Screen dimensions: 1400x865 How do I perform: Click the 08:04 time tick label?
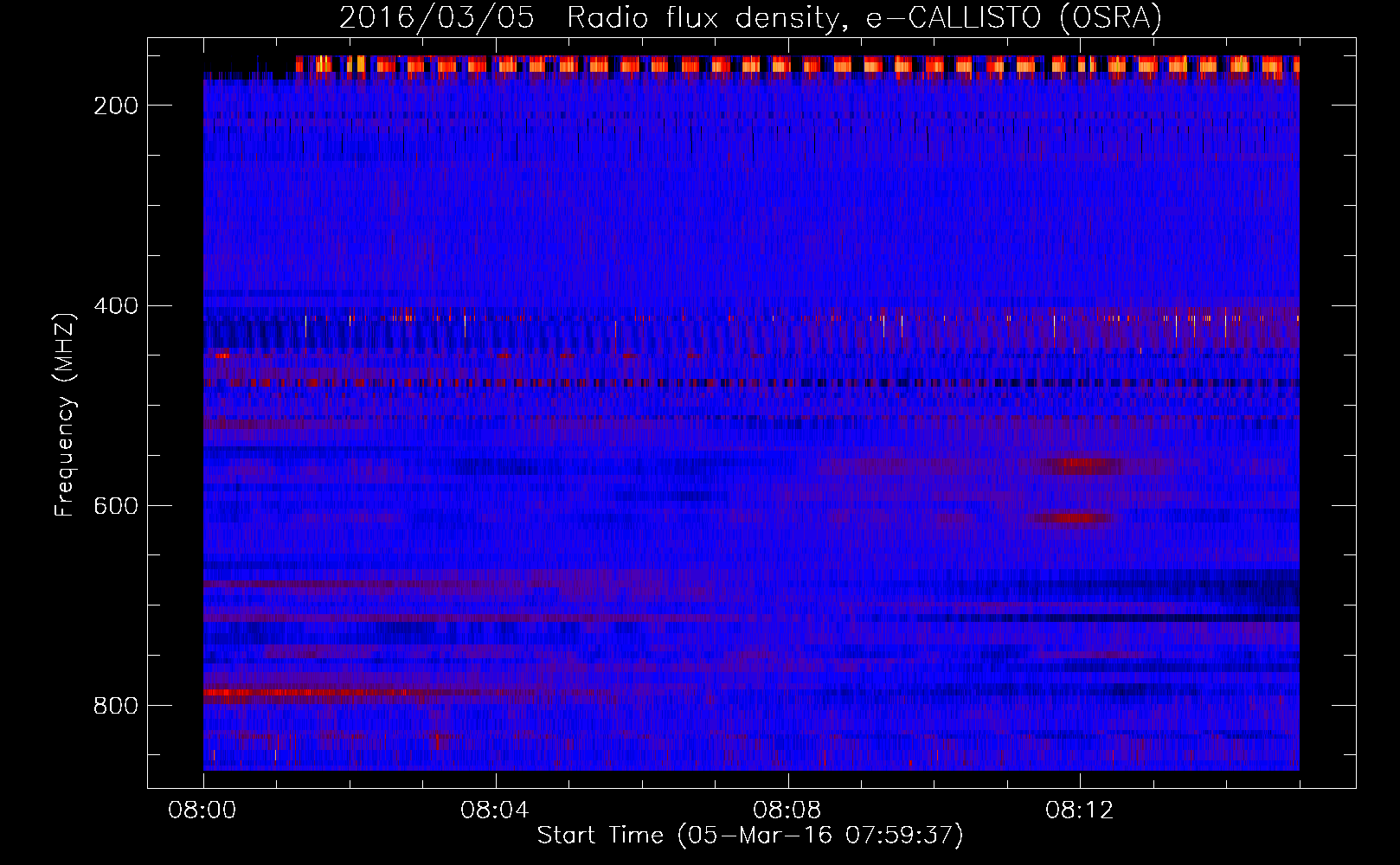(496, 811)
